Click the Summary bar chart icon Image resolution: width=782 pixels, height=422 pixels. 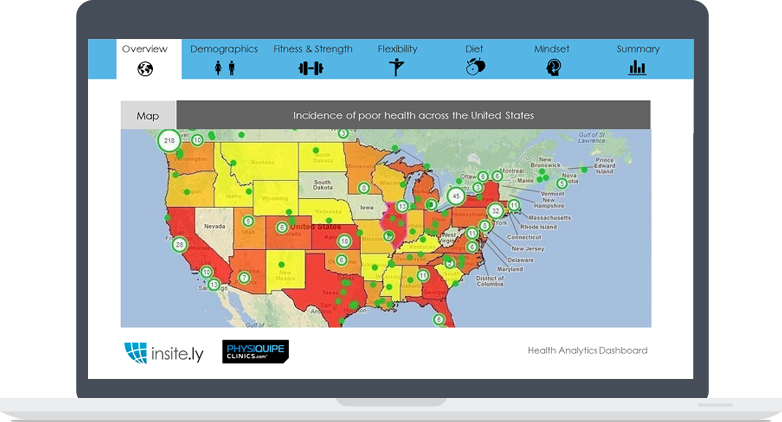pyautogui.click(x=637, y=68)
